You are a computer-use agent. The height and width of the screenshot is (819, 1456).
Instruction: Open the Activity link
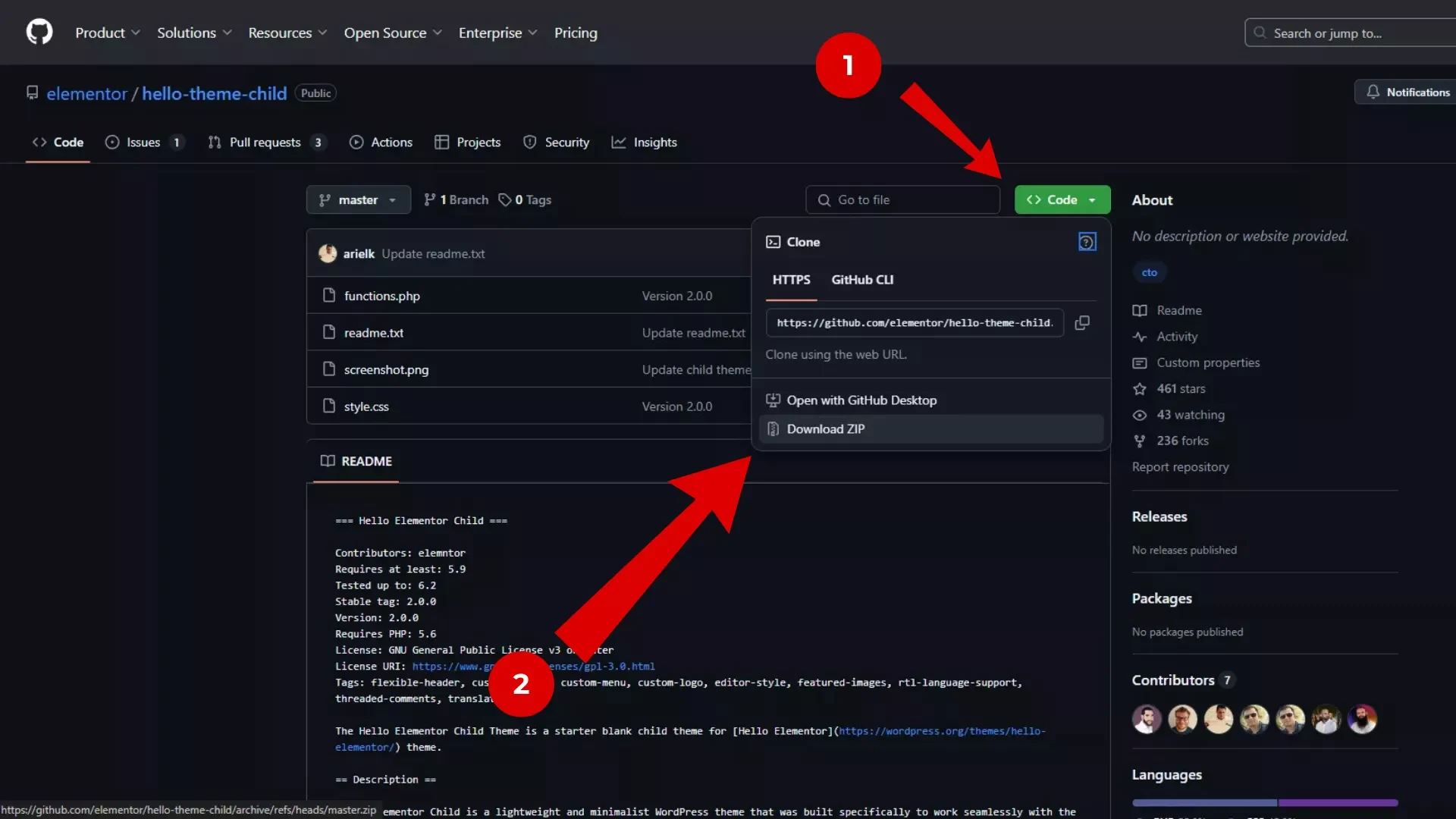1166,337
